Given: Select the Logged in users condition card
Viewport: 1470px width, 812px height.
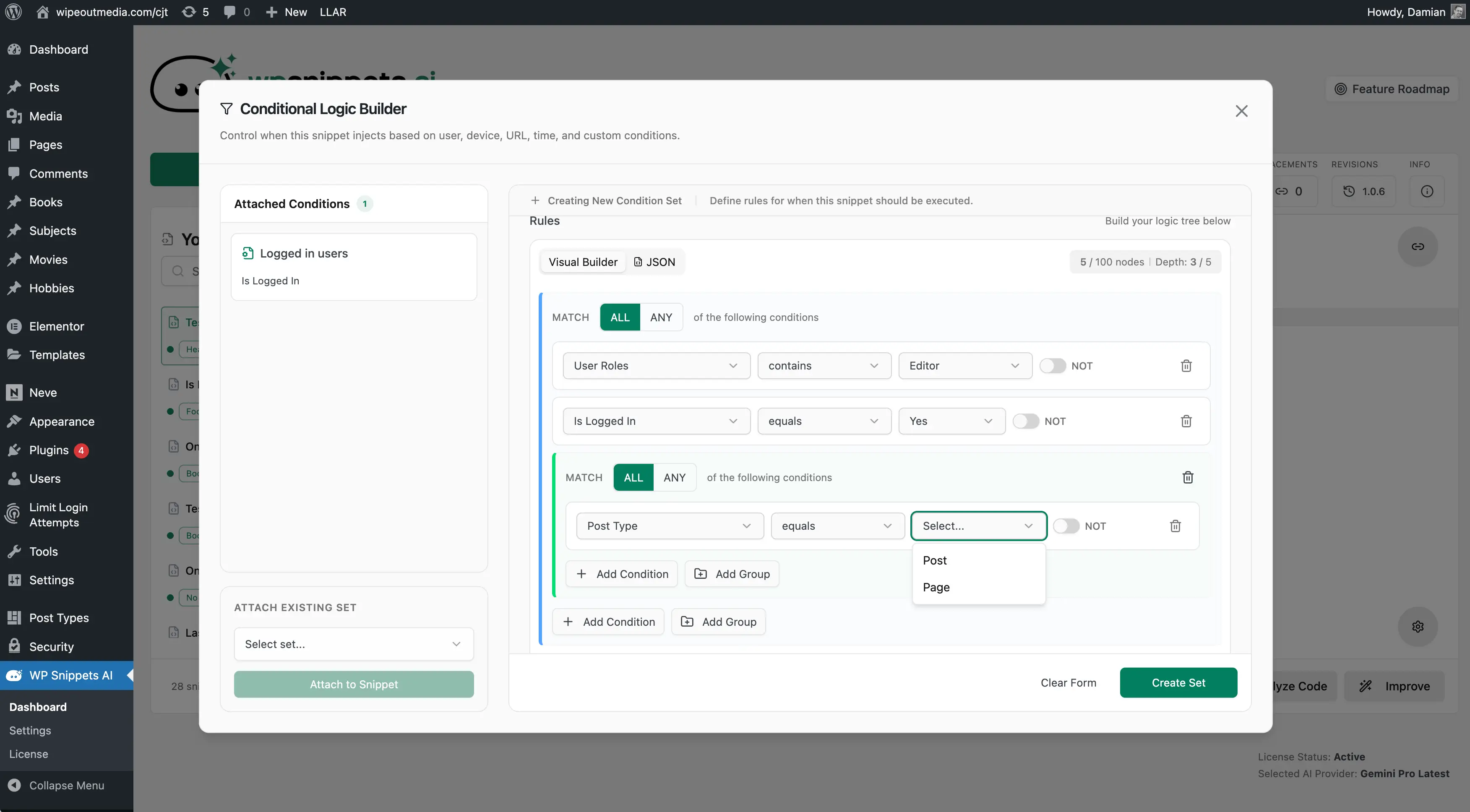Looking at the screenshot, I should pos(354,267).
